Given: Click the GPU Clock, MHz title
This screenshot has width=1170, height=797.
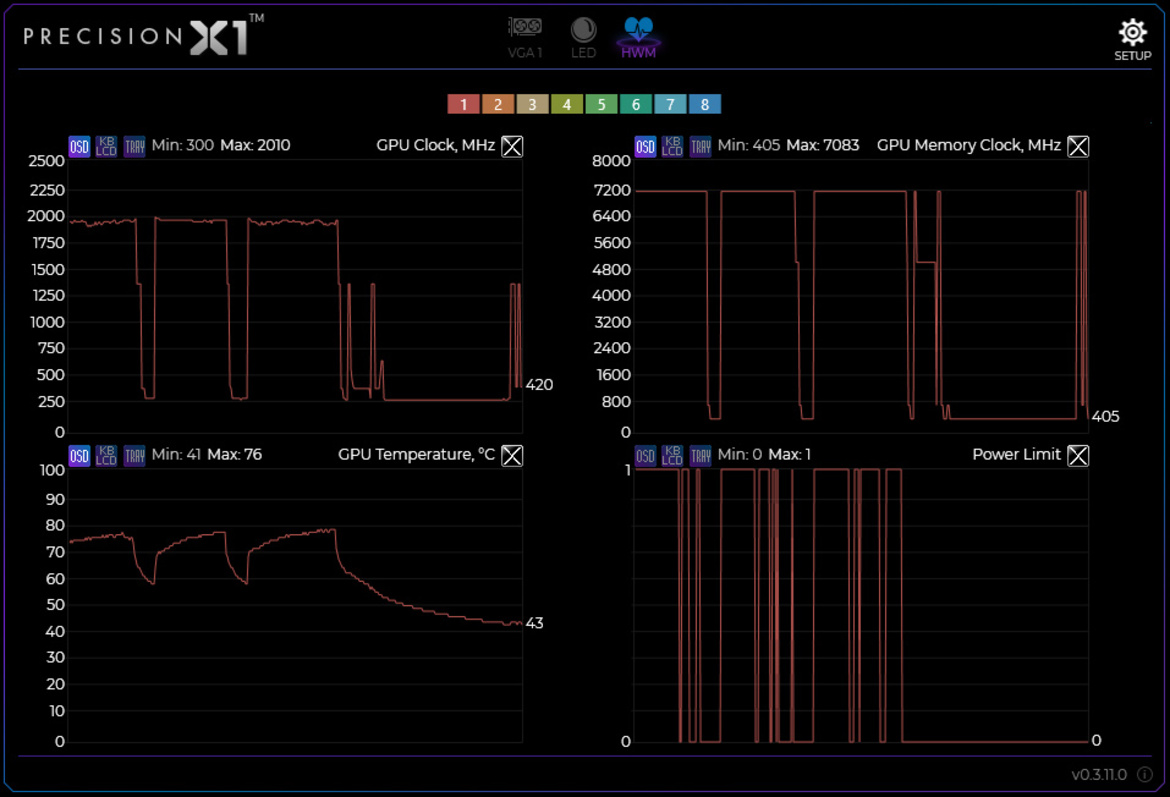Looking at the screenshot, I should (x=436, y=146).
